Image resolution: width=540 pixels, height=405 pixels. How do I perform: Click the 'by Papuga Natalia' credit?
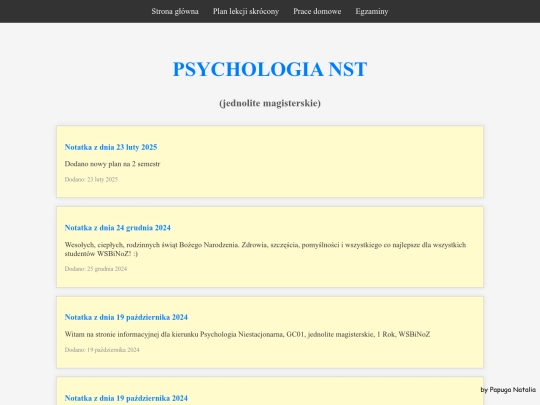tap(508, 390)
